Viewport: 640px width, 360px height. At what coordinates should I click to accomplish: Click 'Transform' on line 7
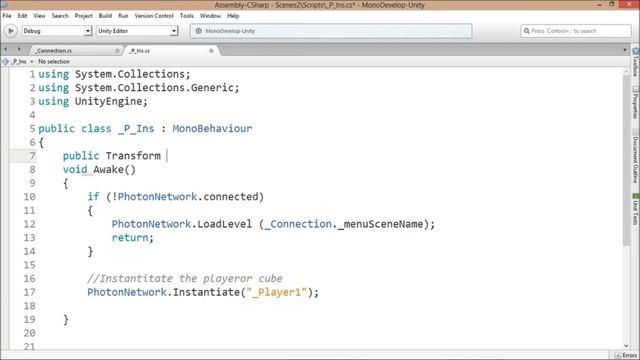[x=133, y=156]
